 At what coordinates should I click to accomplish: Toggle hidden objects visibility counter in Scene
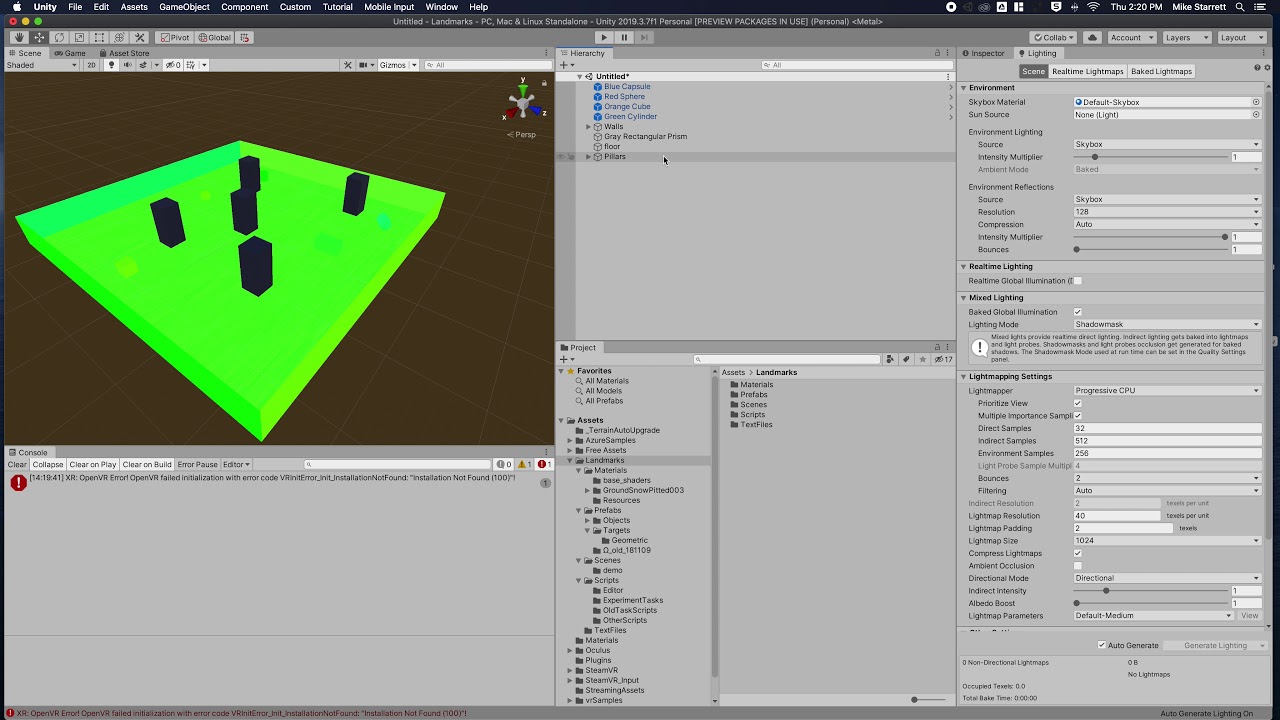174,65
